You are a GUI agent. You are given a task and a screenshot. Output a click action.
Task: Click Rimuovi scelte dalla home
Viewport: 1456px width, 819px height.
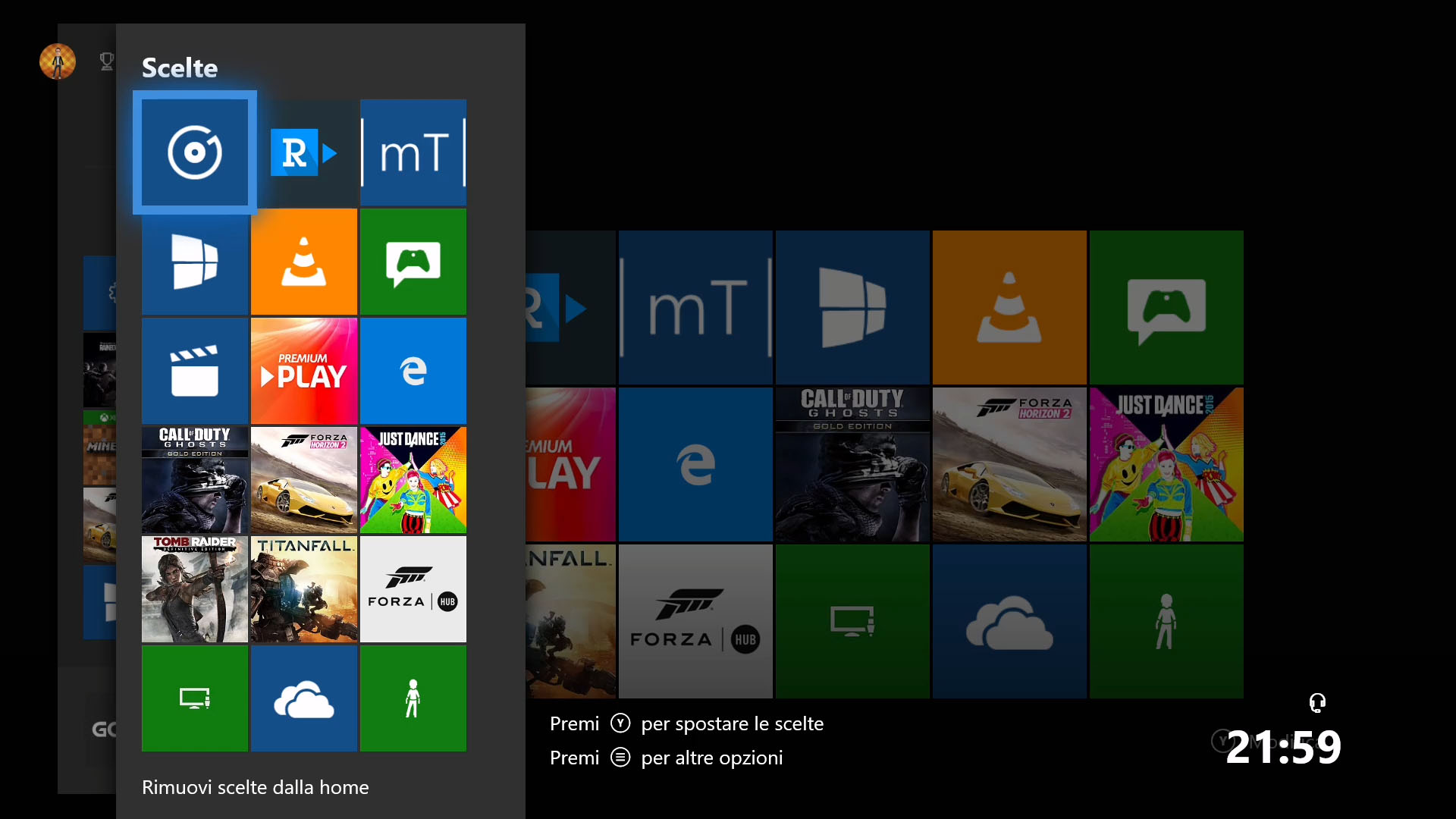[255, 787]
